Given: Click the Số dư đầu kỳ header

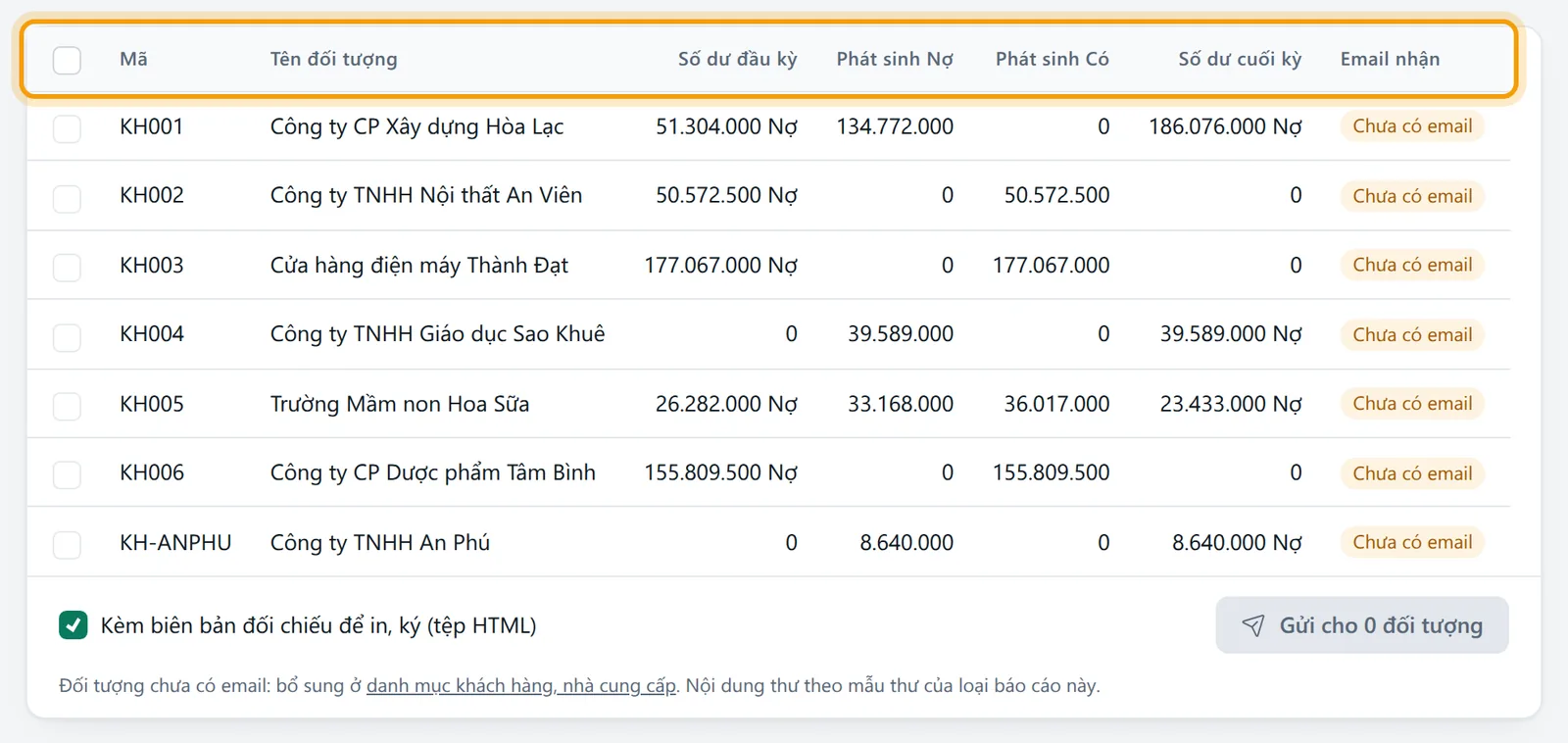Looking at the screenshot, I should [738, 59].
